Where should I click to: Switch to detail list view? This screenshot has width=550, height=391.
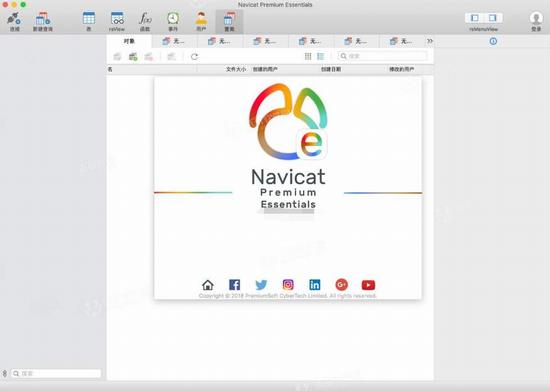321,56
